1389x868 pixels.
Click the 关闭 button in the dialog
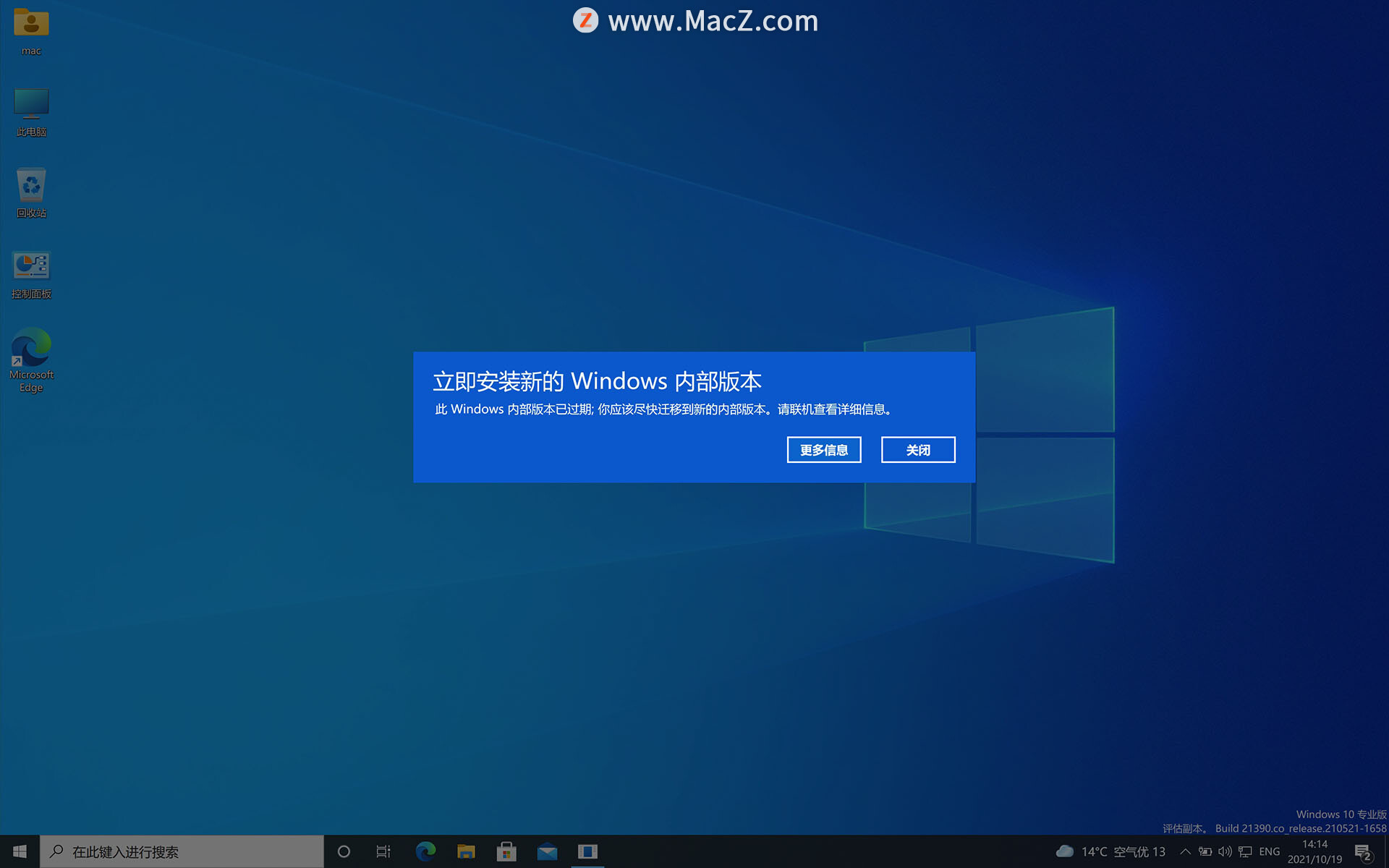tap(918, 450)
